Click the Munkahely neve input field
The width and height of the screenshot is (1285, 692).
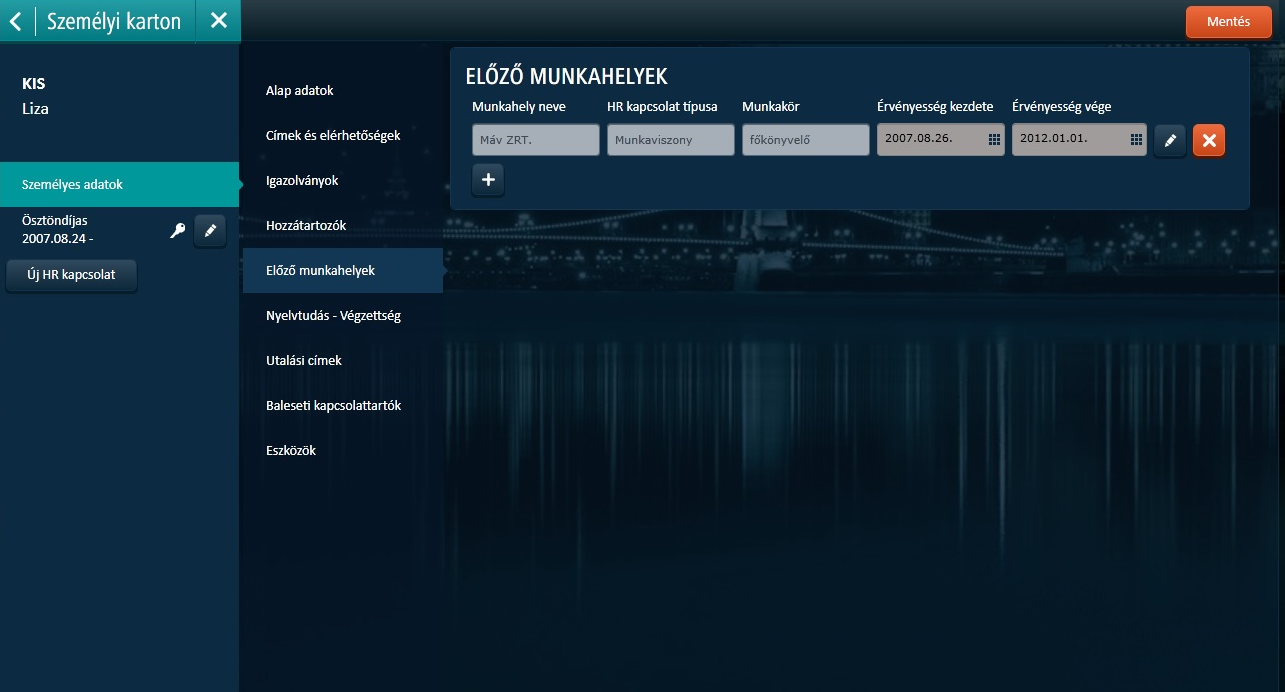(536, 140)
